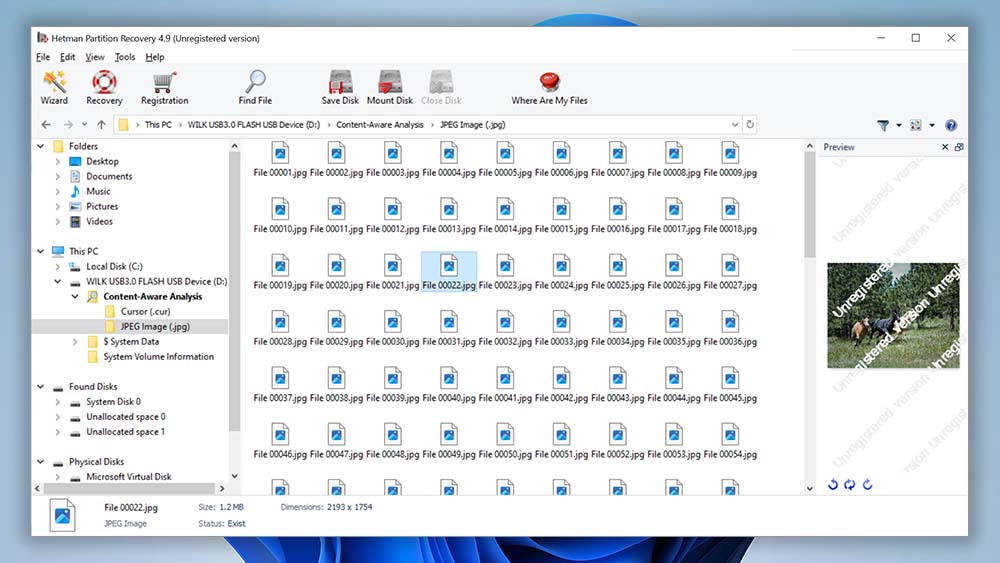Collapse the Found Disks section
The width and height of the screenshot is (1000, 563).
pos(41,387)
